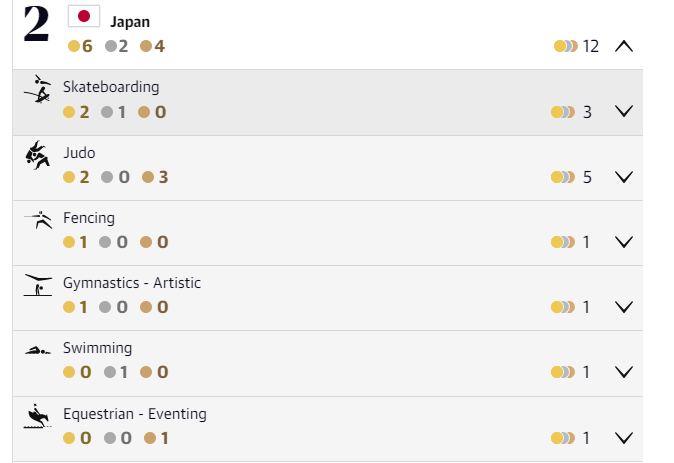Expand the Fencing medal details
The image size is (674, 463).
pyautogui.click(x=624, y=242)
